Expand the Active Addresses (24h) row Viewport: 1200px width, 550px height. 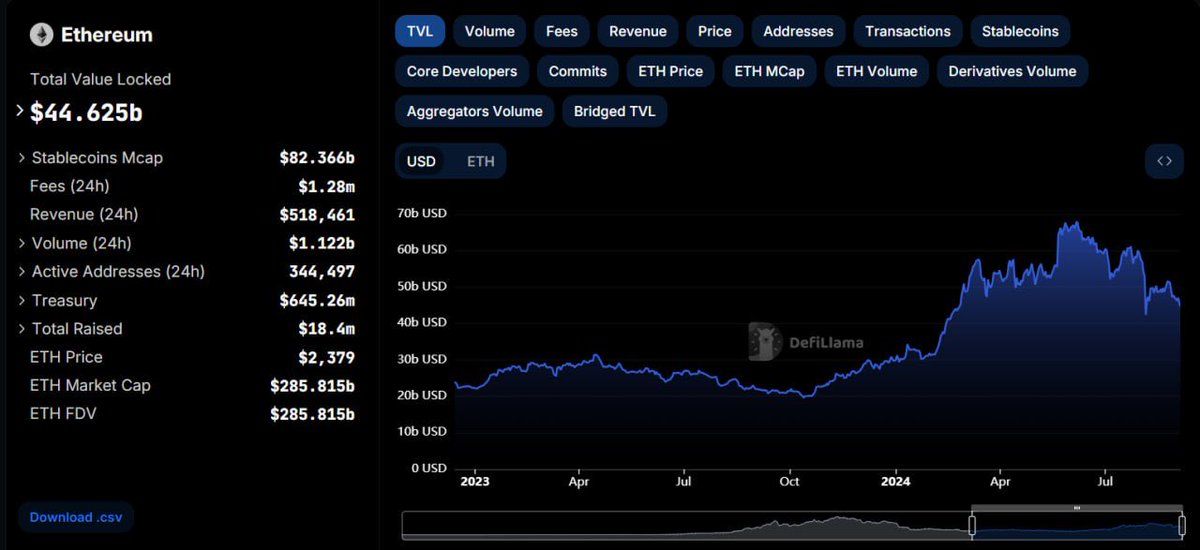click(22, 272)
